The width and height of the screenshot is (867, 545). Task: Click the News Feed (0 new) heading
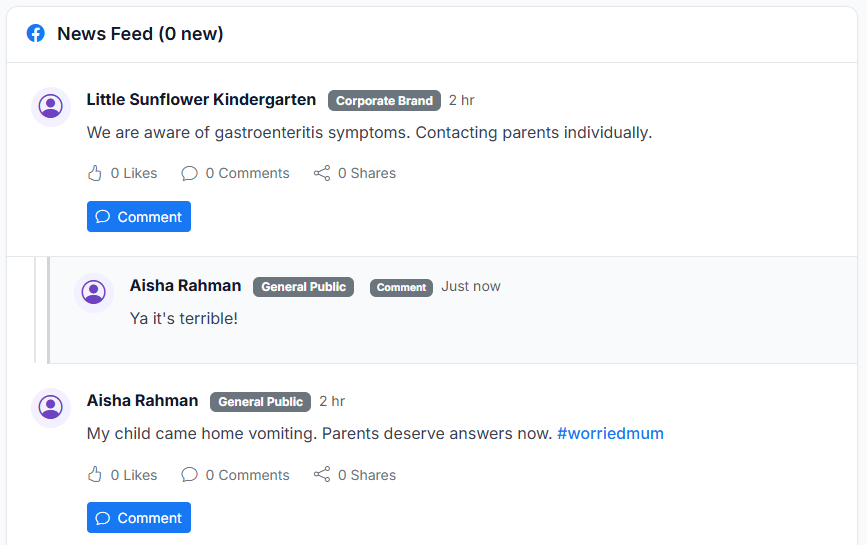[x=140, y=34]
